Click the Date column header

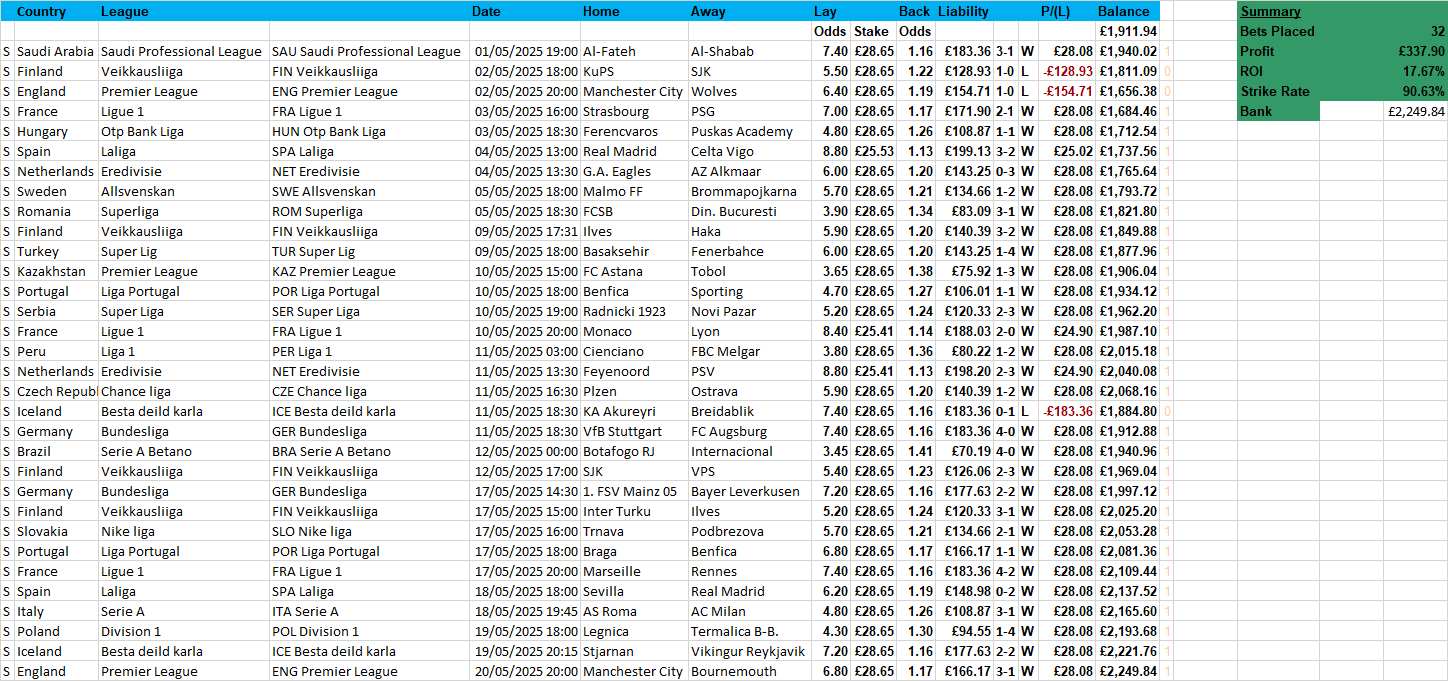pos(486,11)
